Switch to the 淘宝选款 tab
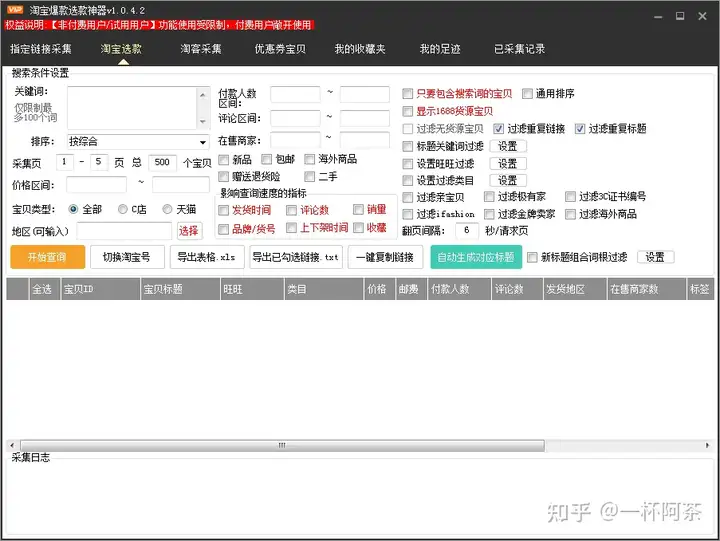This screenshot has width=720, height=541. click(121, 49)
